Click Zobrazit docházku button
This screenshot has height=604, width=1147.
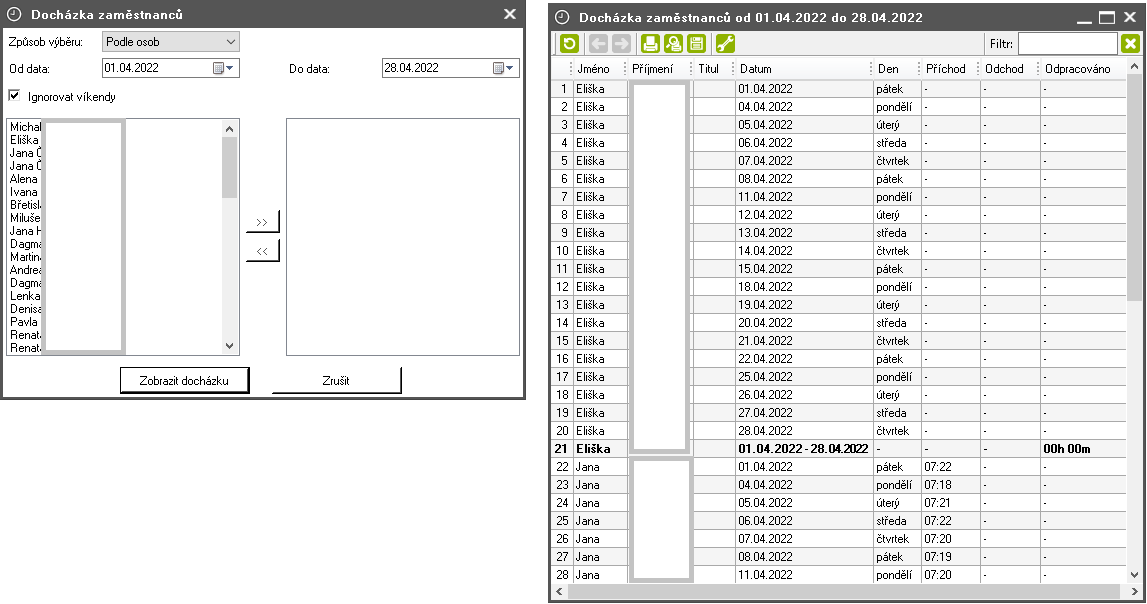click(x=184, y=380)
